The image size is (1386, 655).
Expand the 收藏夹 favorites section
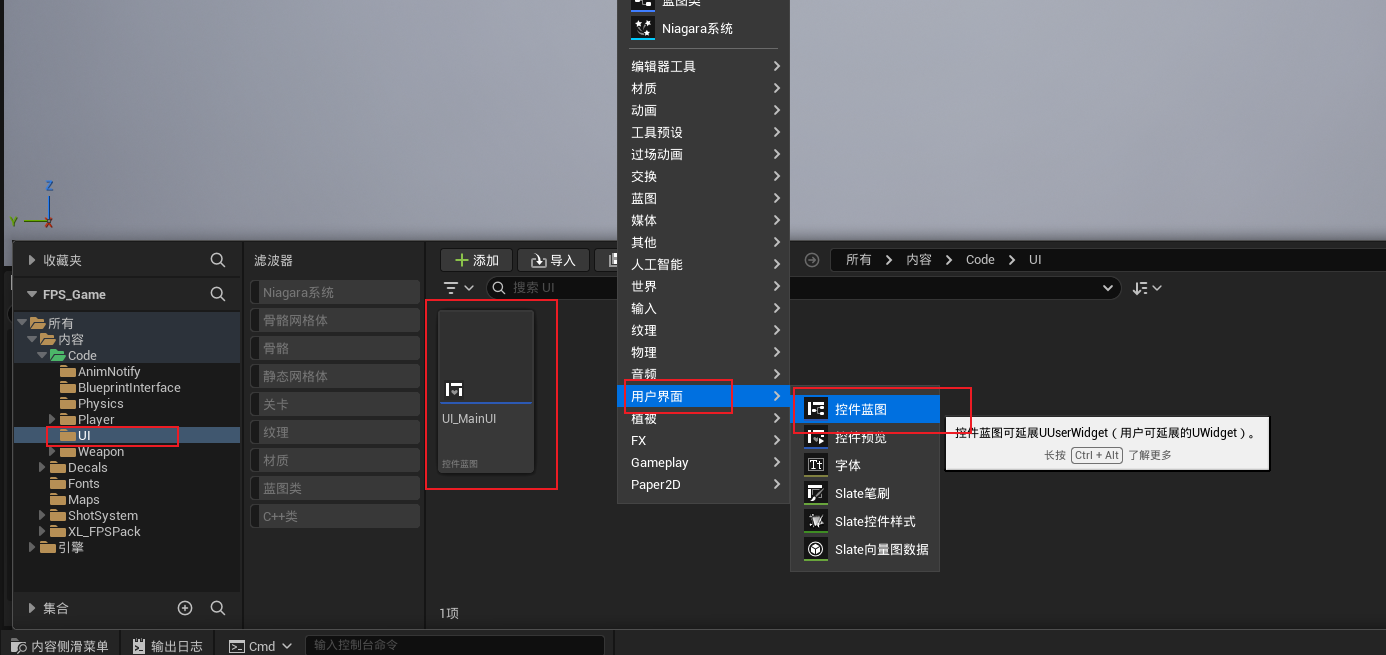[x=32, y=260]
